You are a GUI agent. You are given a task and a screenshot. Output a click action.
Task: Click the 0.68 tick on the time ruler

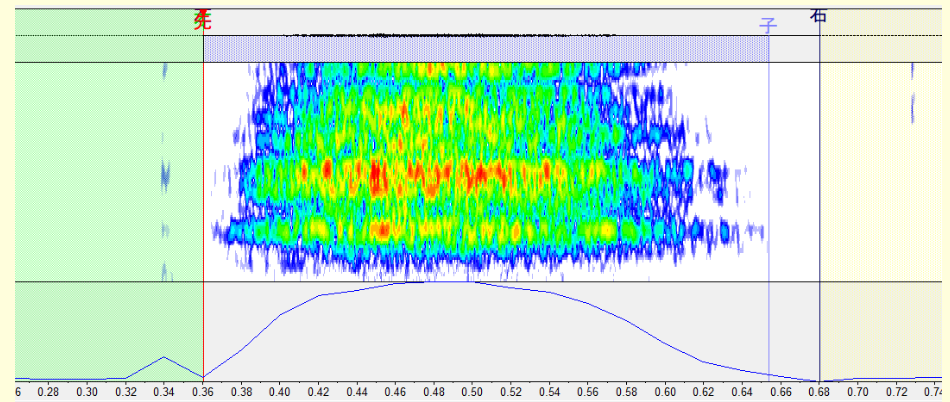point(820,391)
